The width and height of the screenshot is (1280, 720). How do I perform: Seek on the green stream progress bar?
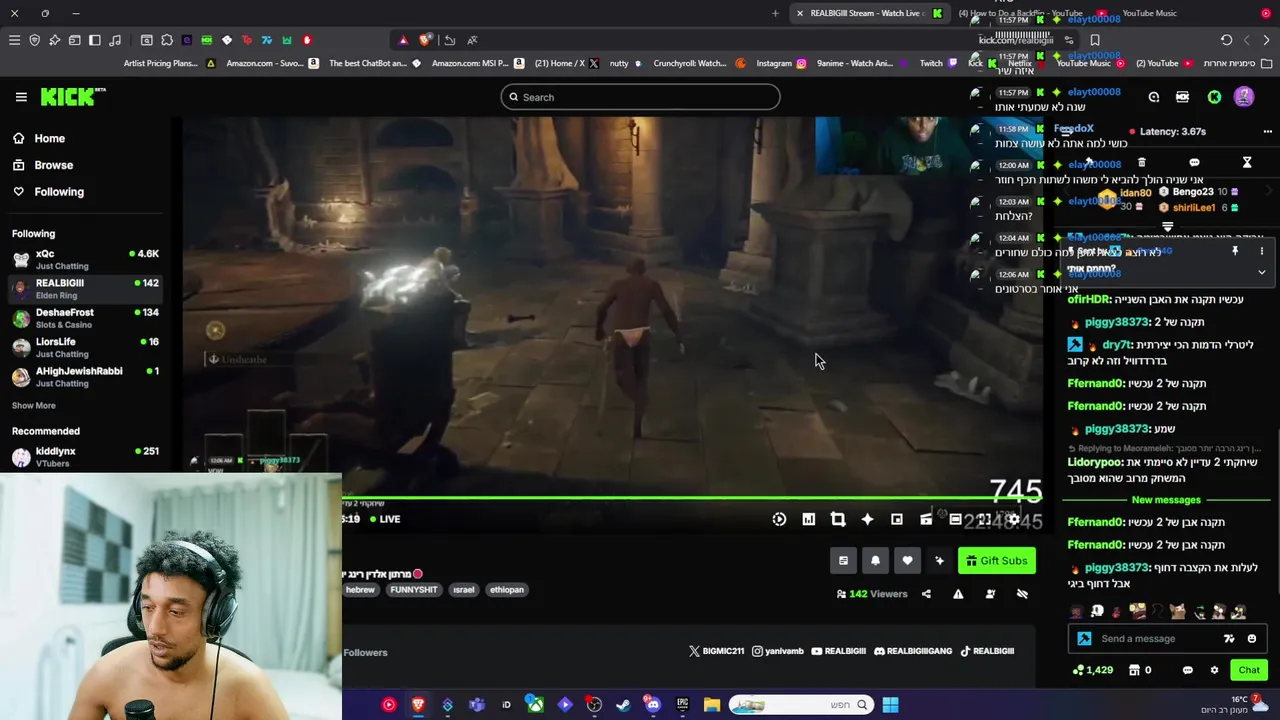tap(692, 497)
